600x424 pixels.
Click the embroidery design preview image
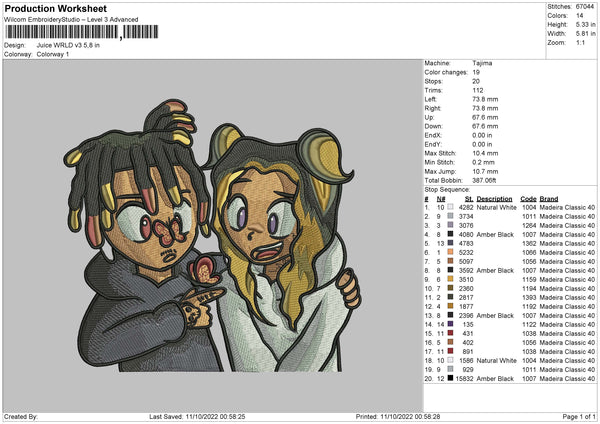(x=212, y=237)
